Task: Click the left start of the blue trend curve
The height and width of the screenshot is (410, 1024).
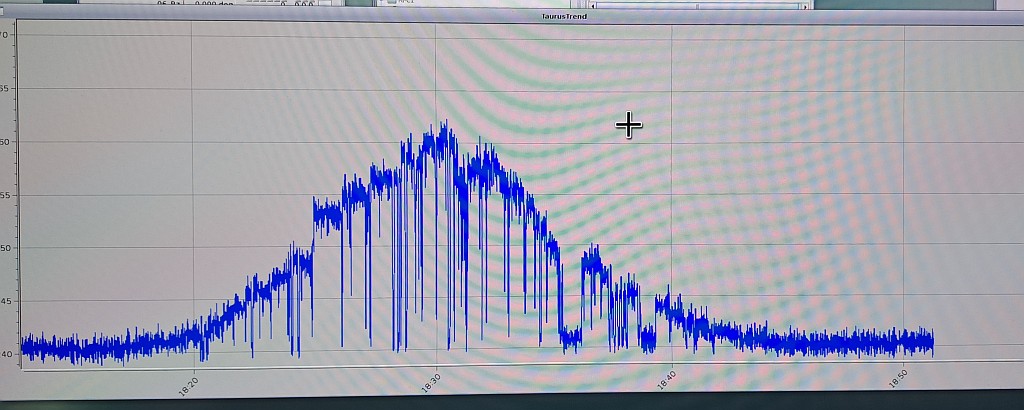Action: [x=23, y=347]
